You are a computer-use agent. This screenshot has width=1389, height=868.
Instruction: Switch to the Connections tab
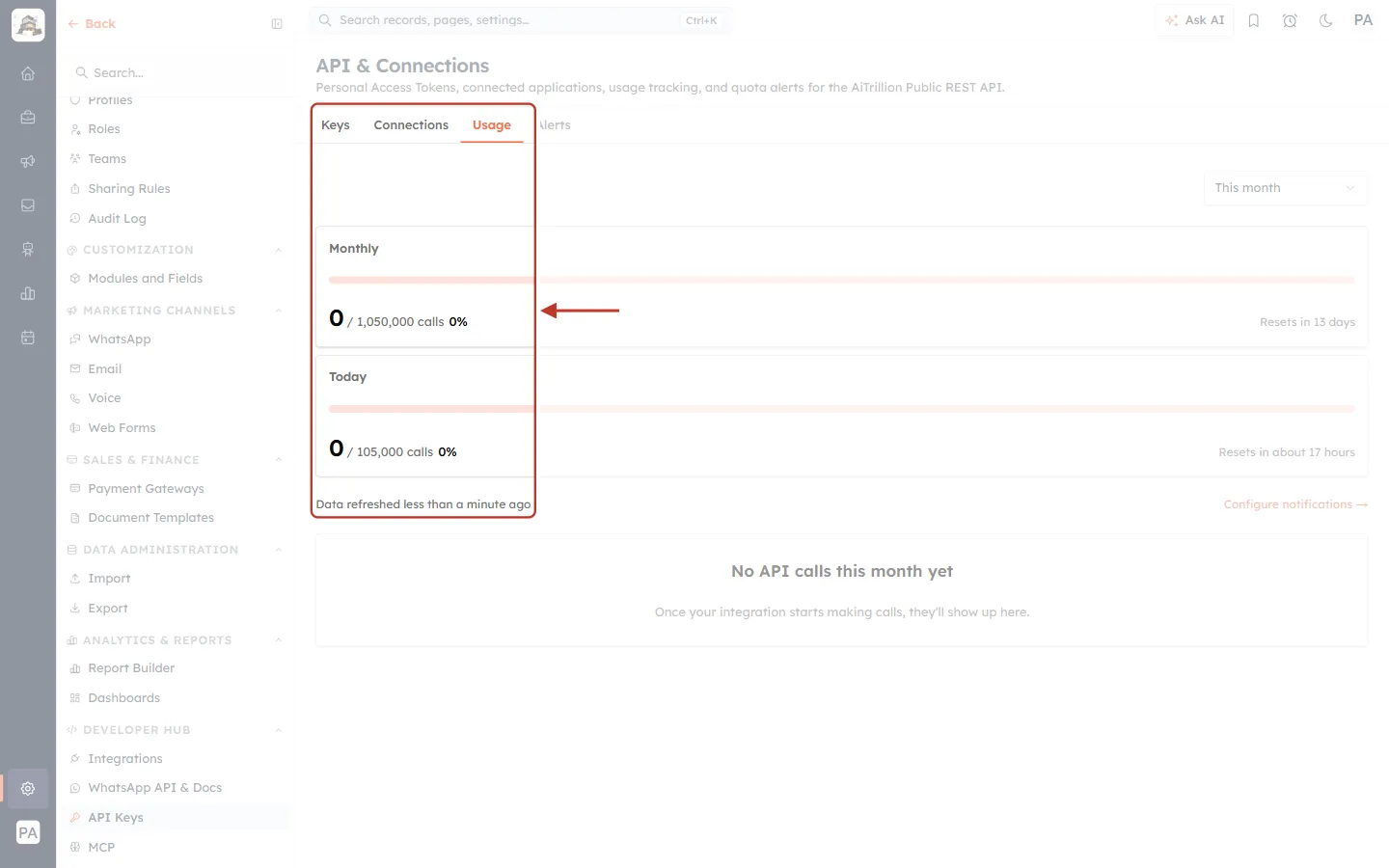pyautogui.click(x=411, y=125)
